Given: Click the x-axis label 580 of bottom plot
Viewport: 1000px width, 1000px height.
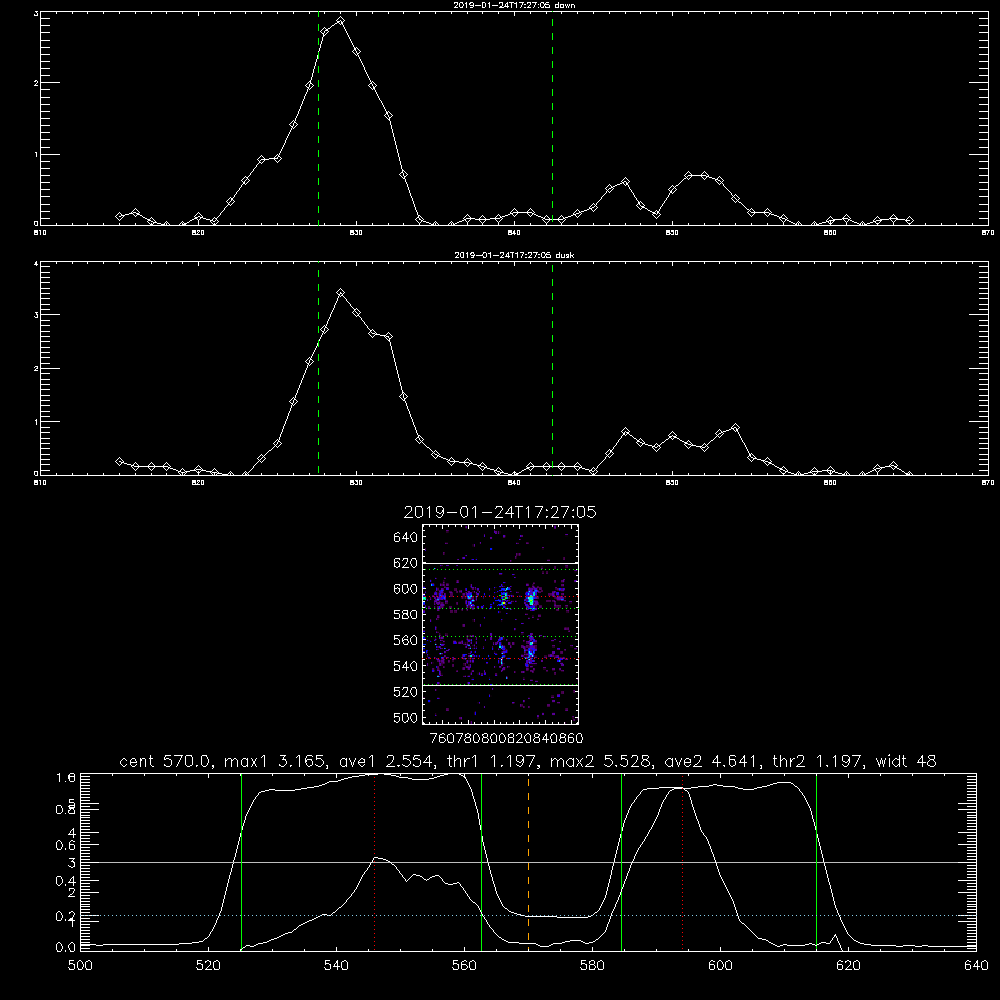Looking at the screenshot, I should click(592, 966).
